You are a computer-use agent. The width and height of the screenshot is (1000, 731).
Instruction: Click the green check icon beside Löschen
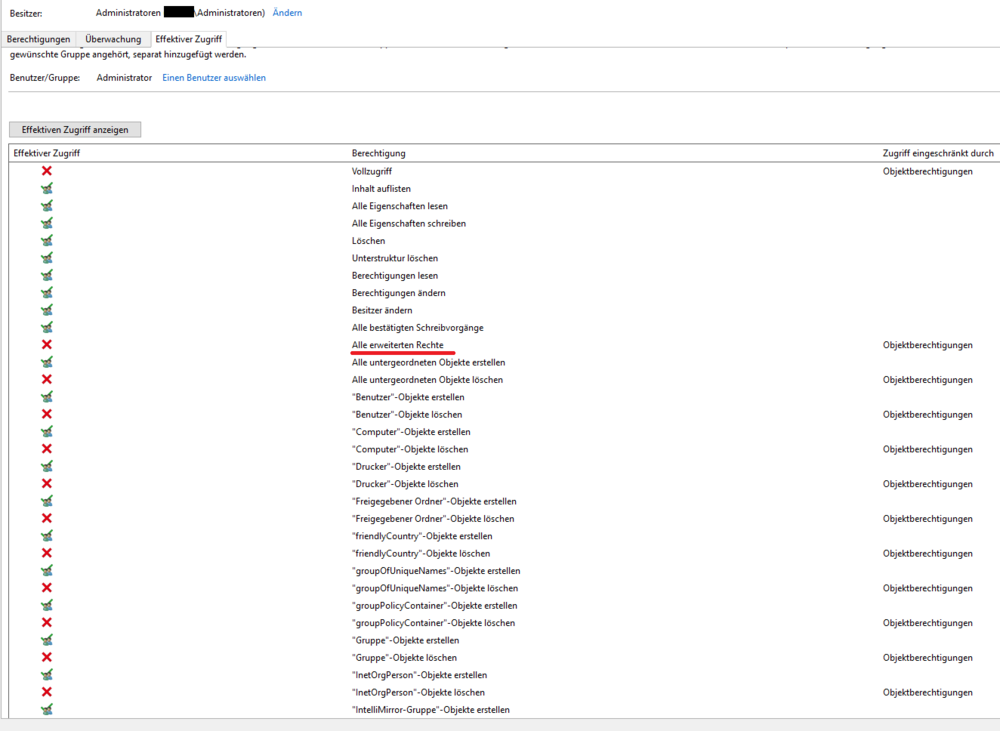point(46,241)
